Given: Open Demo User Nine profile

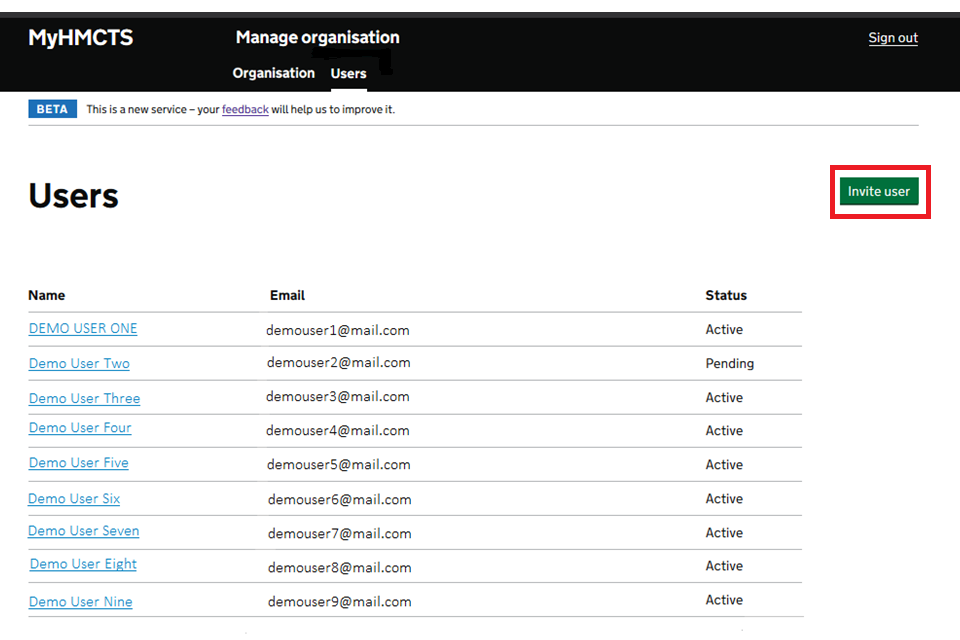Looking at the screenshot, I should 80,602.
